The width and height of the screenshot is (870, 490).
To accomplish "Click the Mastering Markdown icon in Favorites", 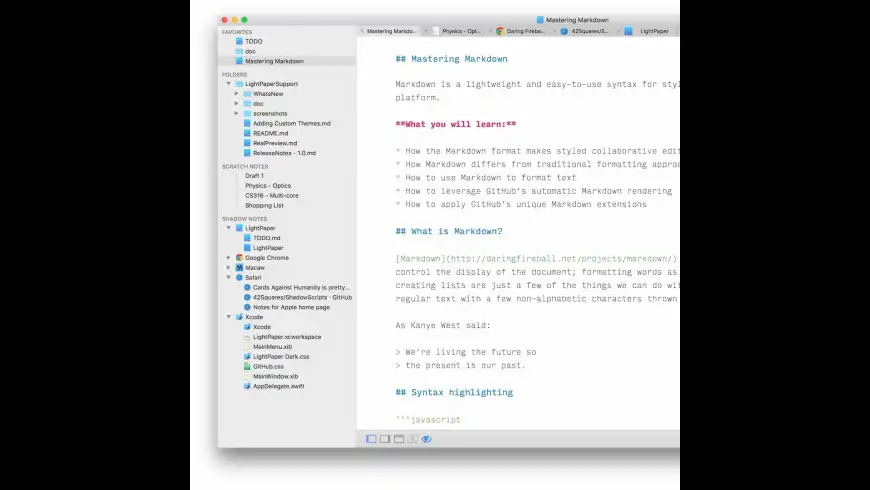I will tap(239, 61).
